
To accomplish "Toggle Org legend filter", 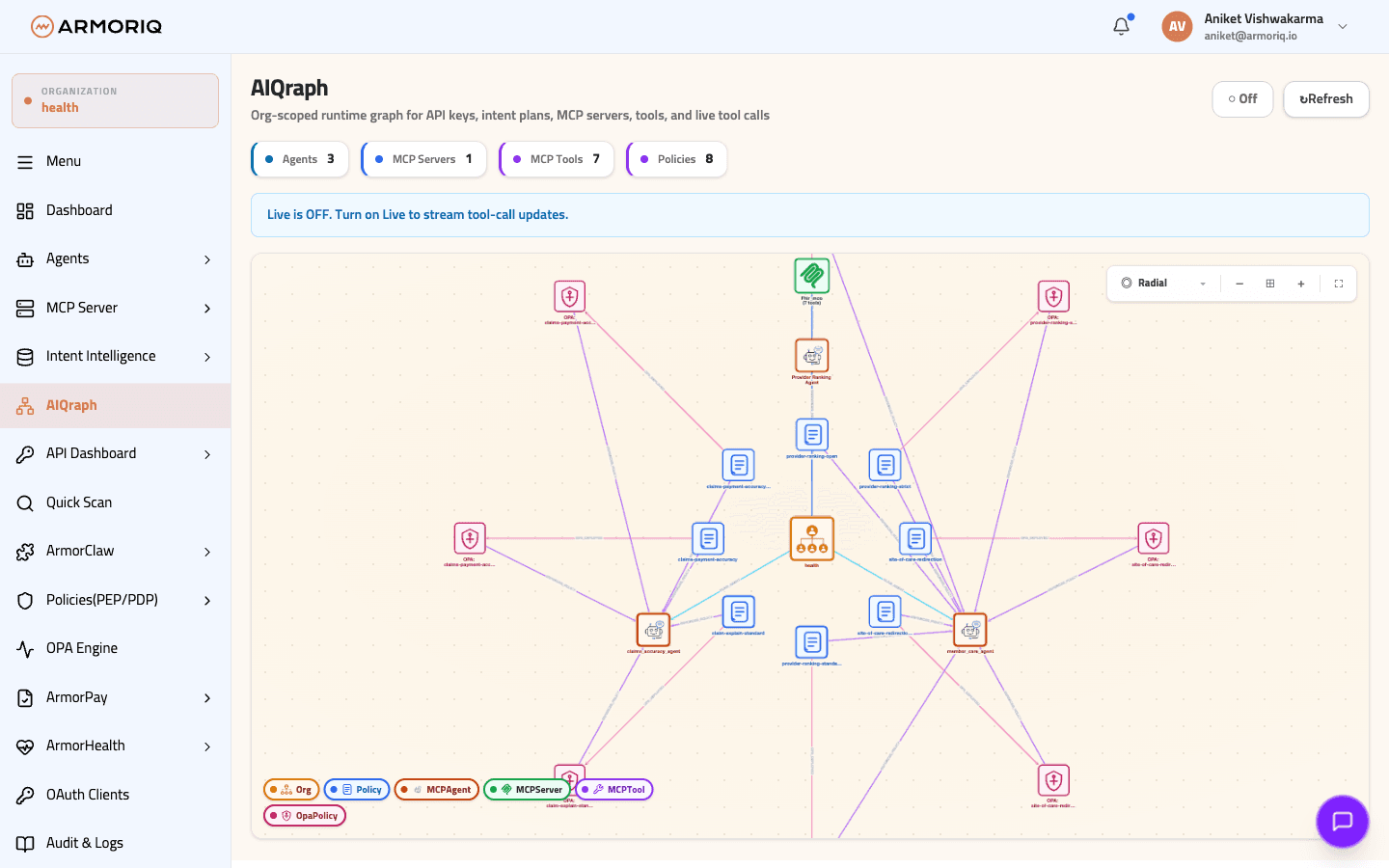I will click(292, 790).
